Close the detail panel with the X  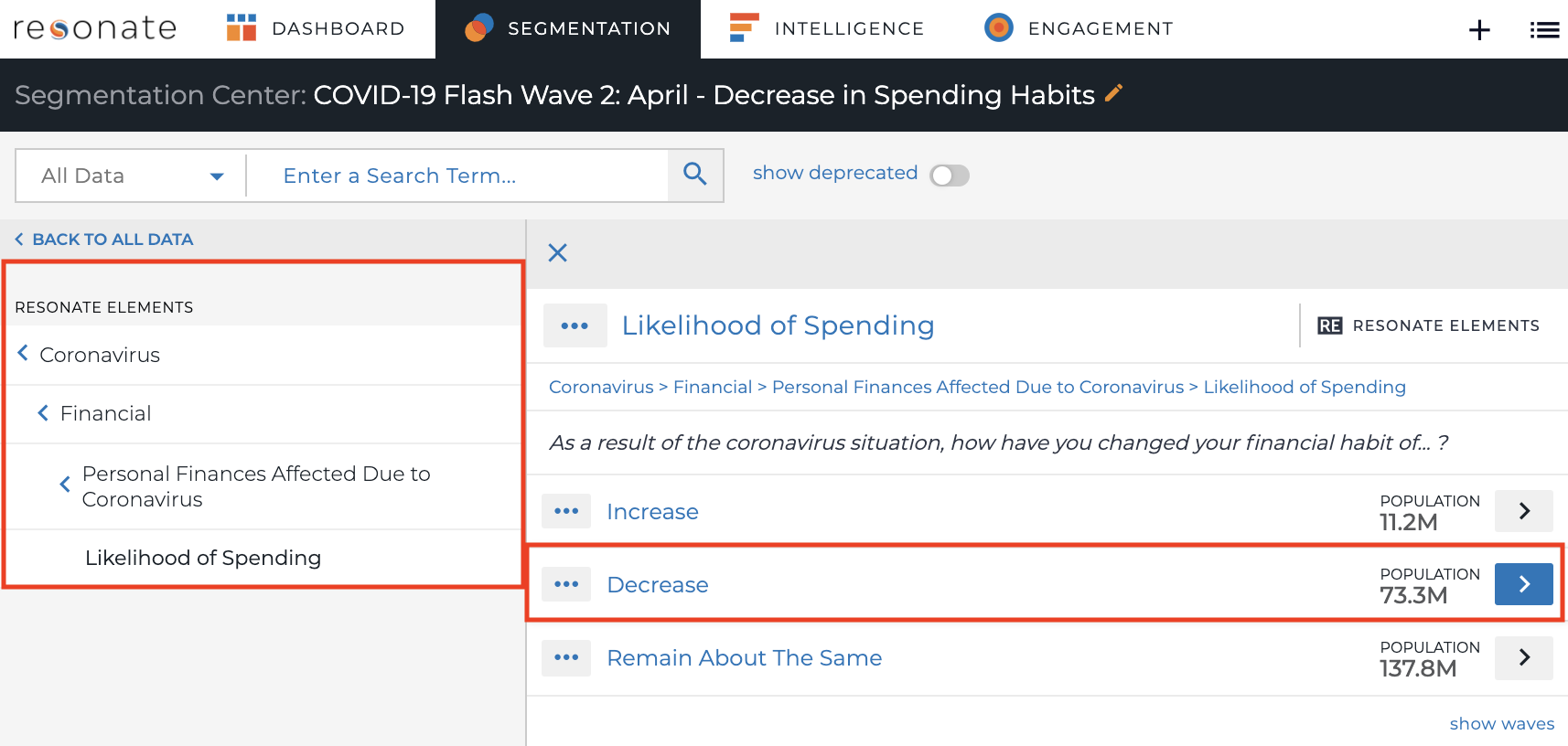coord(558,253)
